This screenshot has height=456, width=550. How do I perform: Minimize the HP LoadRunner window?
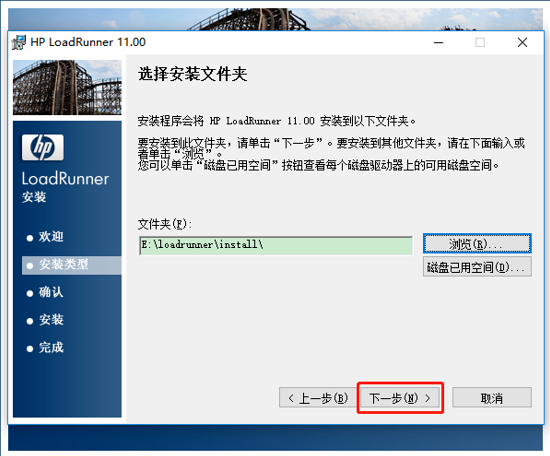coord(438,42)
